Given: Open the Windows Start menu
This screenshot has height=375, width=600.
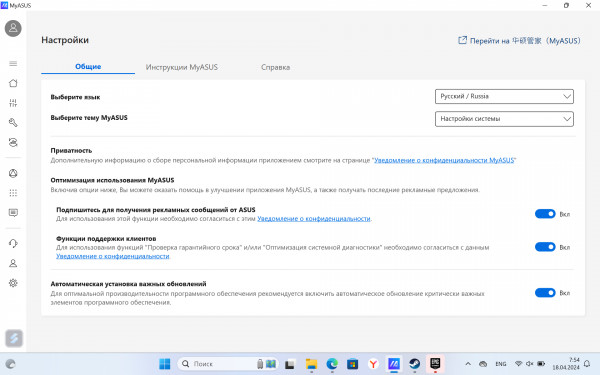Looking at the screenshot, I should (x=165, y=364).
